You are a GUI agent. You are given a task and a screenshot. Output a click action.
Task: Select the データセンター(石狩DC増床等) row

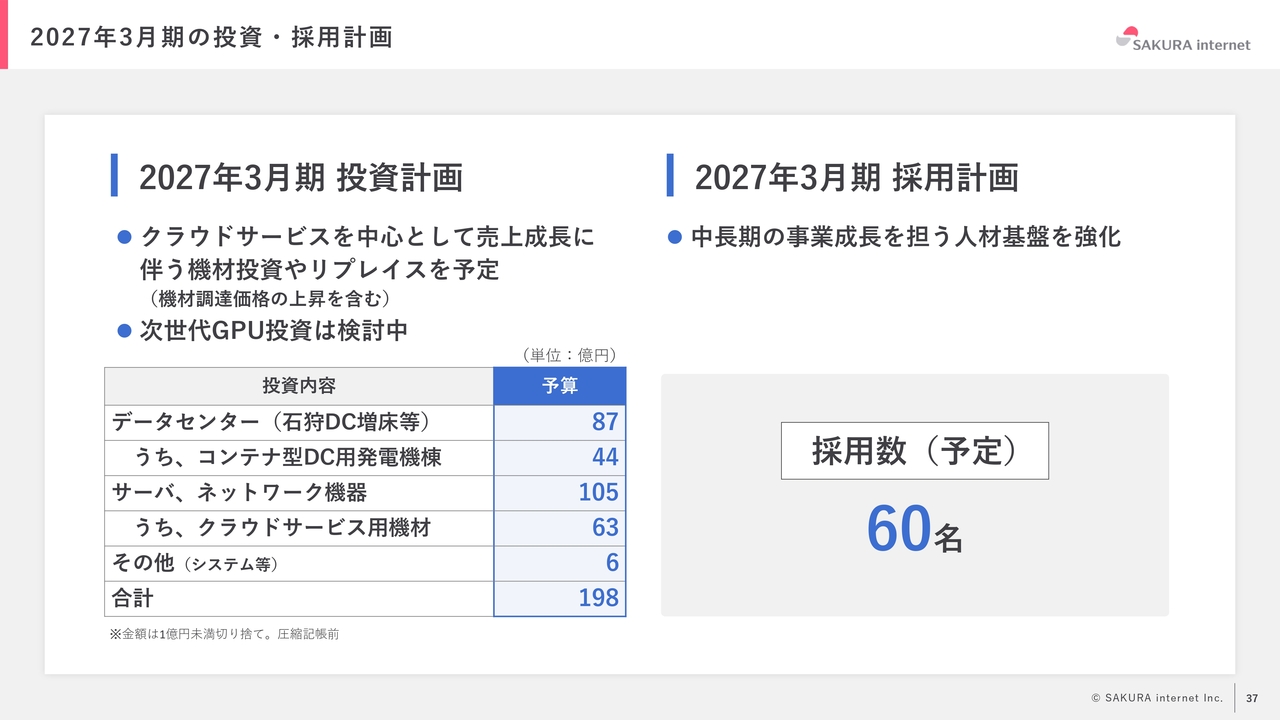tap(365, 422)
